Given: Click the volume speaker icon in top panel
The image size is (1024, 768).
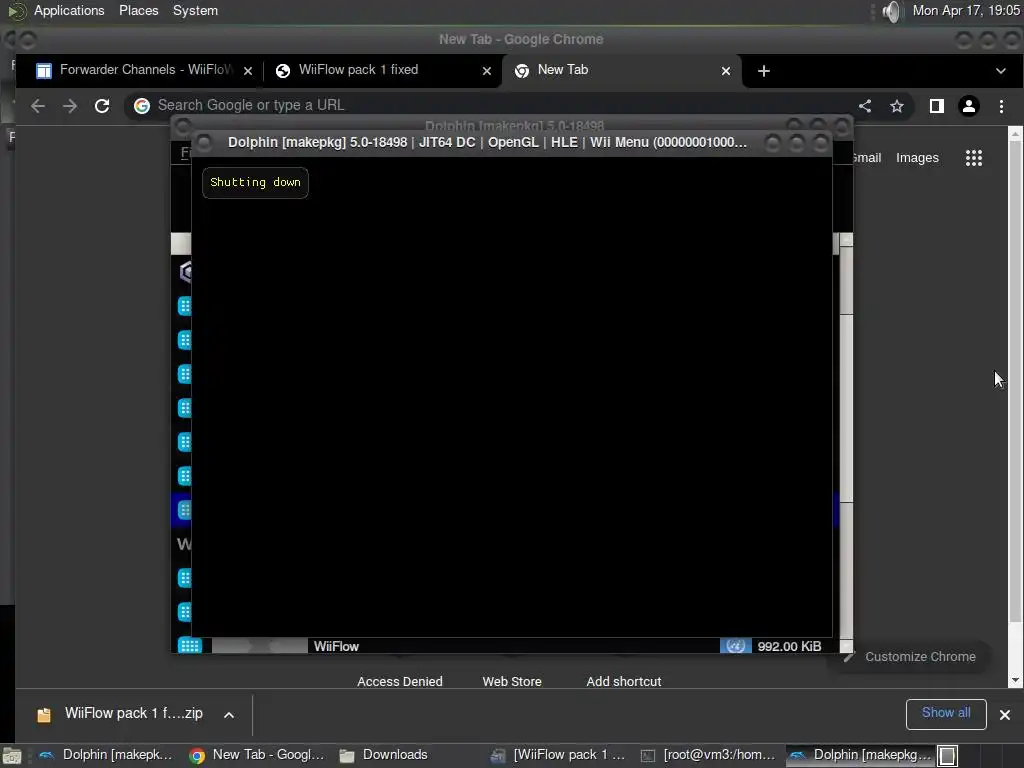Looking at the screenshot, I should click(x=891, y=11).
